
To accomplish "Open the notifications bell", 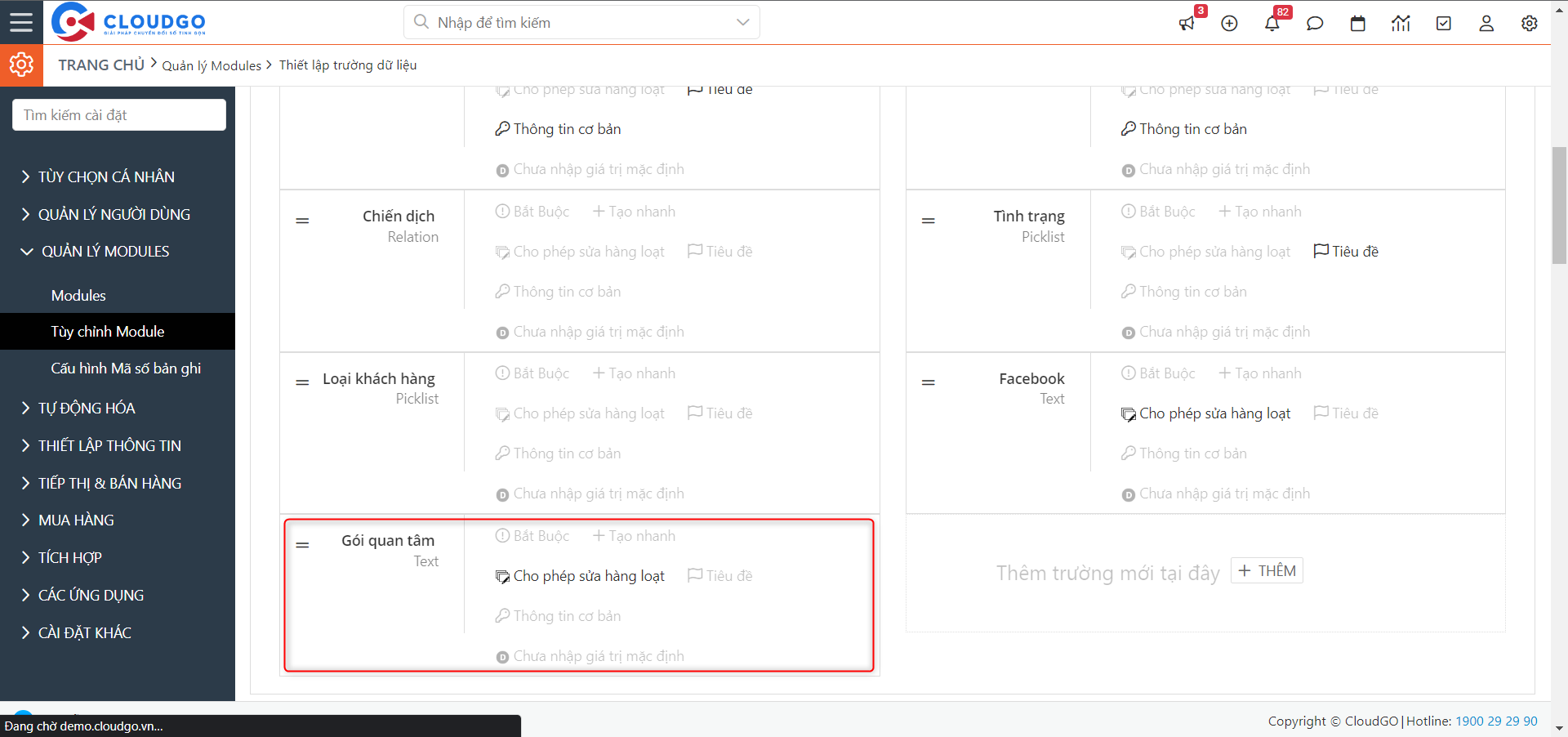I will click(1272, 24).
